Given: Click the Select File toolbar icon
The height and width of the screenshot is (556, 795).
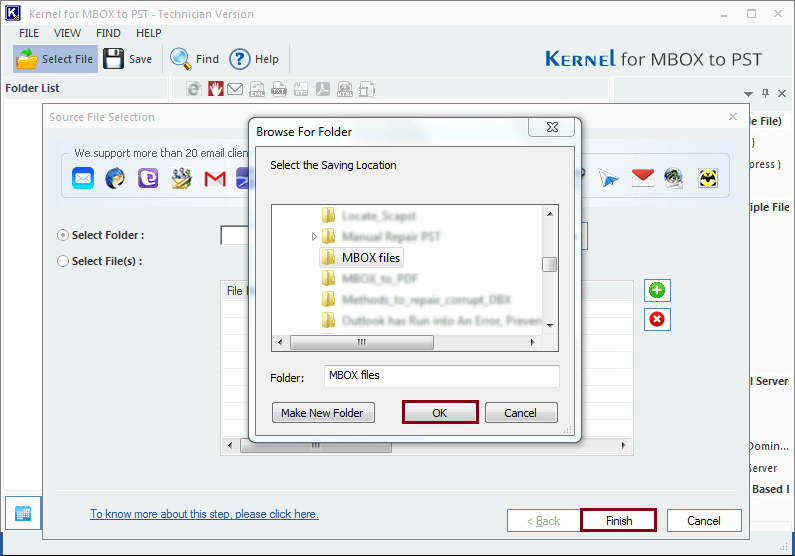Looking at the screenshot, I should [x=27, y=59].
